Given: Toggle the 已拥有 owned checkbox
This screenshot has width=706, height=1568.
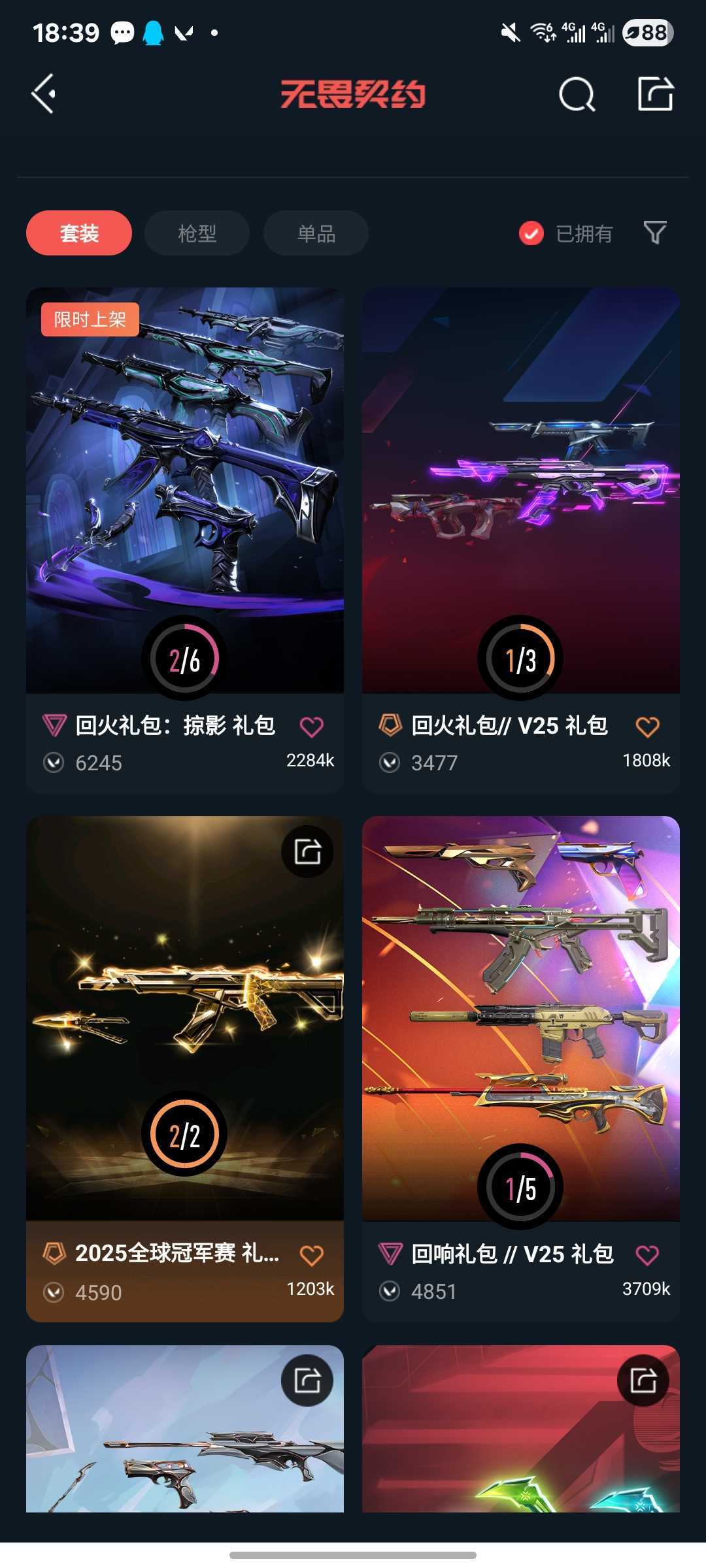Looking at the screenshot, I should (x=531, y=233).
